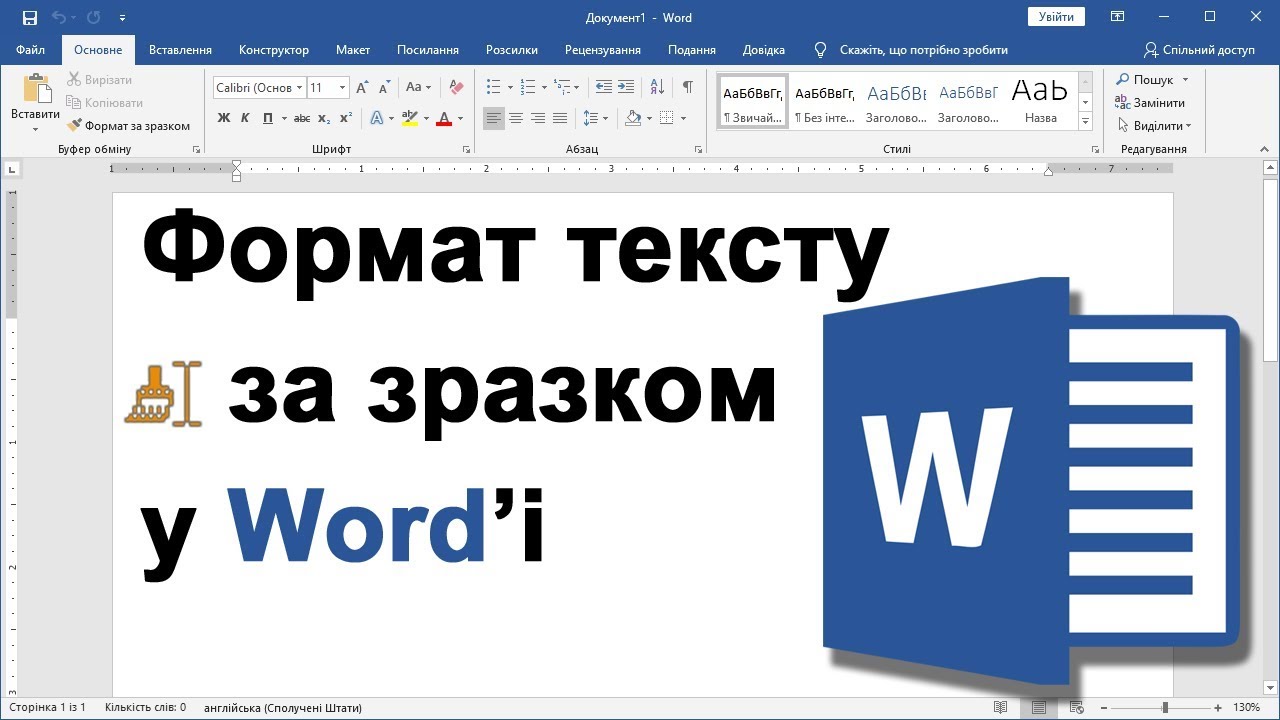
Task: Click the increase indent icon
Action: click(x=626, y=87)
